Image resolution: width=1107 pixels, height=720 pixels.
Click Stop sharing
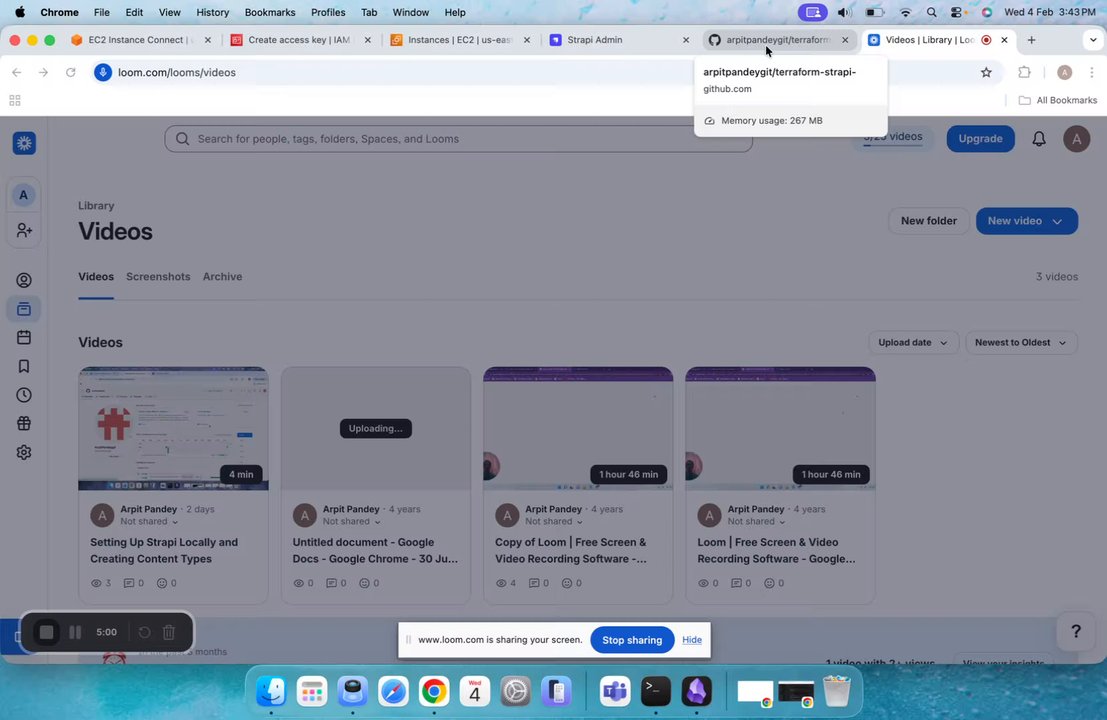[x=632, y=640]
